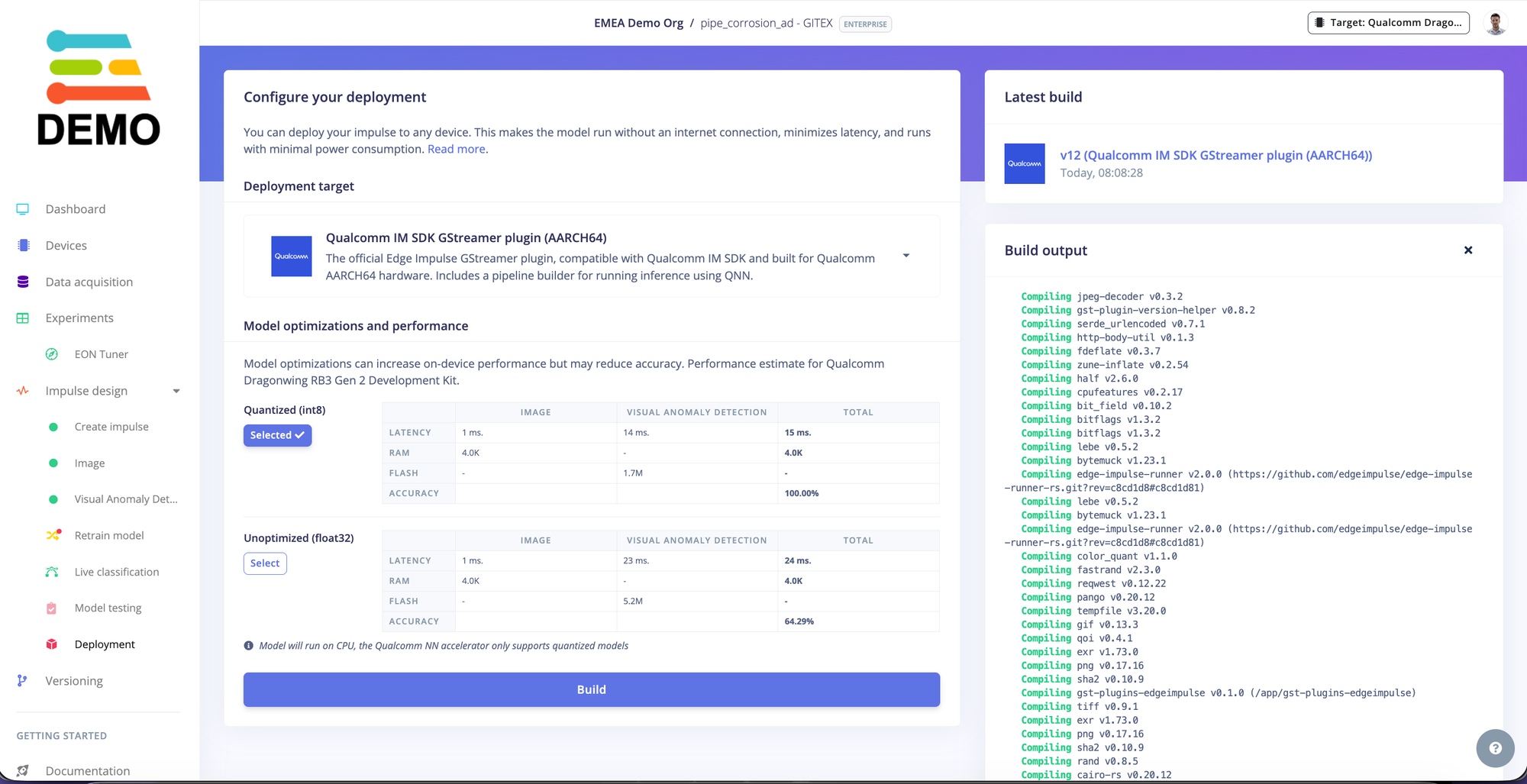1527x784 pixels.
Task: Click the Experiments table icon
Action: tap(23, 318)
